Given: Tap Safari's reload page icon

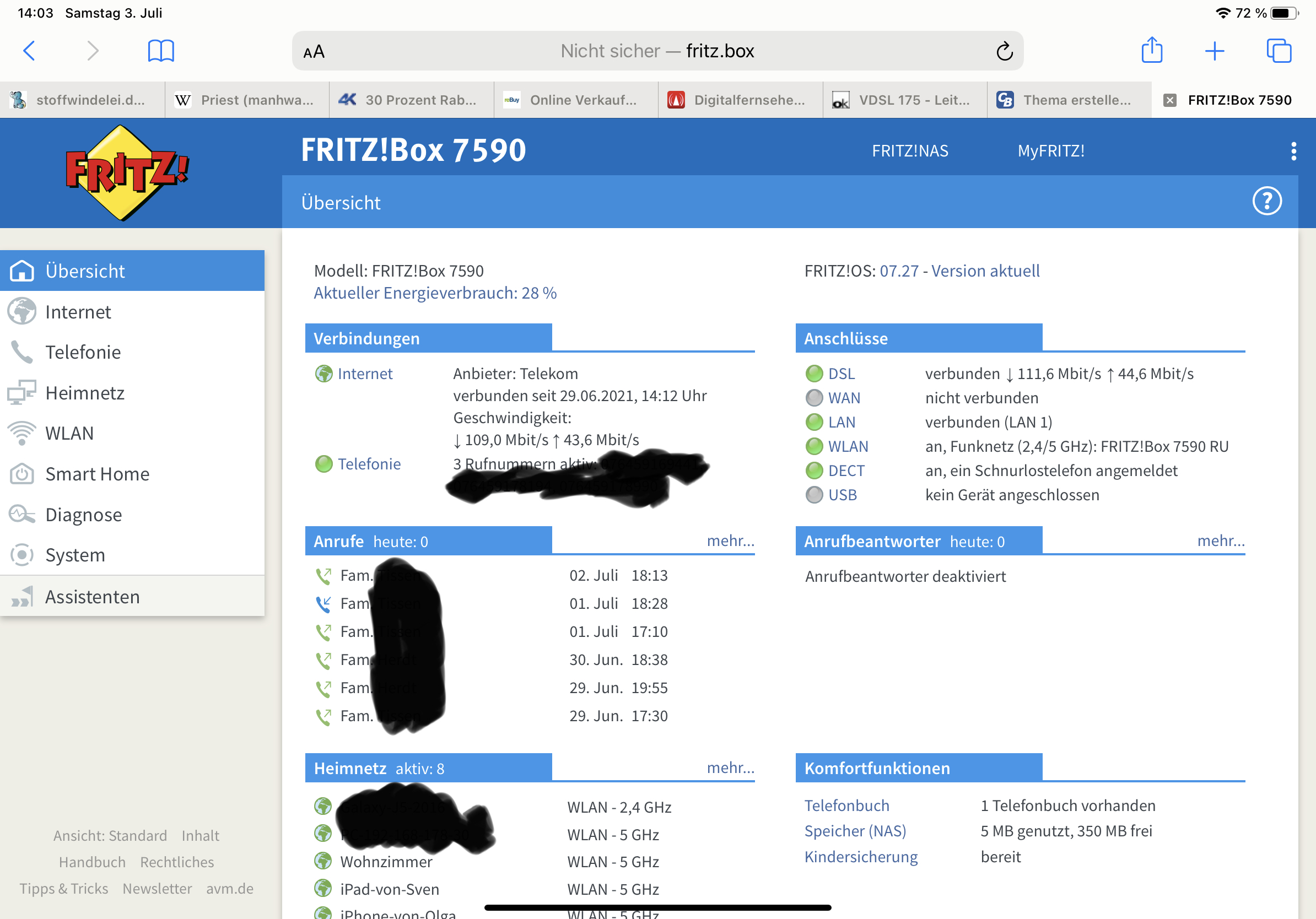Looking at the screenshot, I should [1004, 52].
